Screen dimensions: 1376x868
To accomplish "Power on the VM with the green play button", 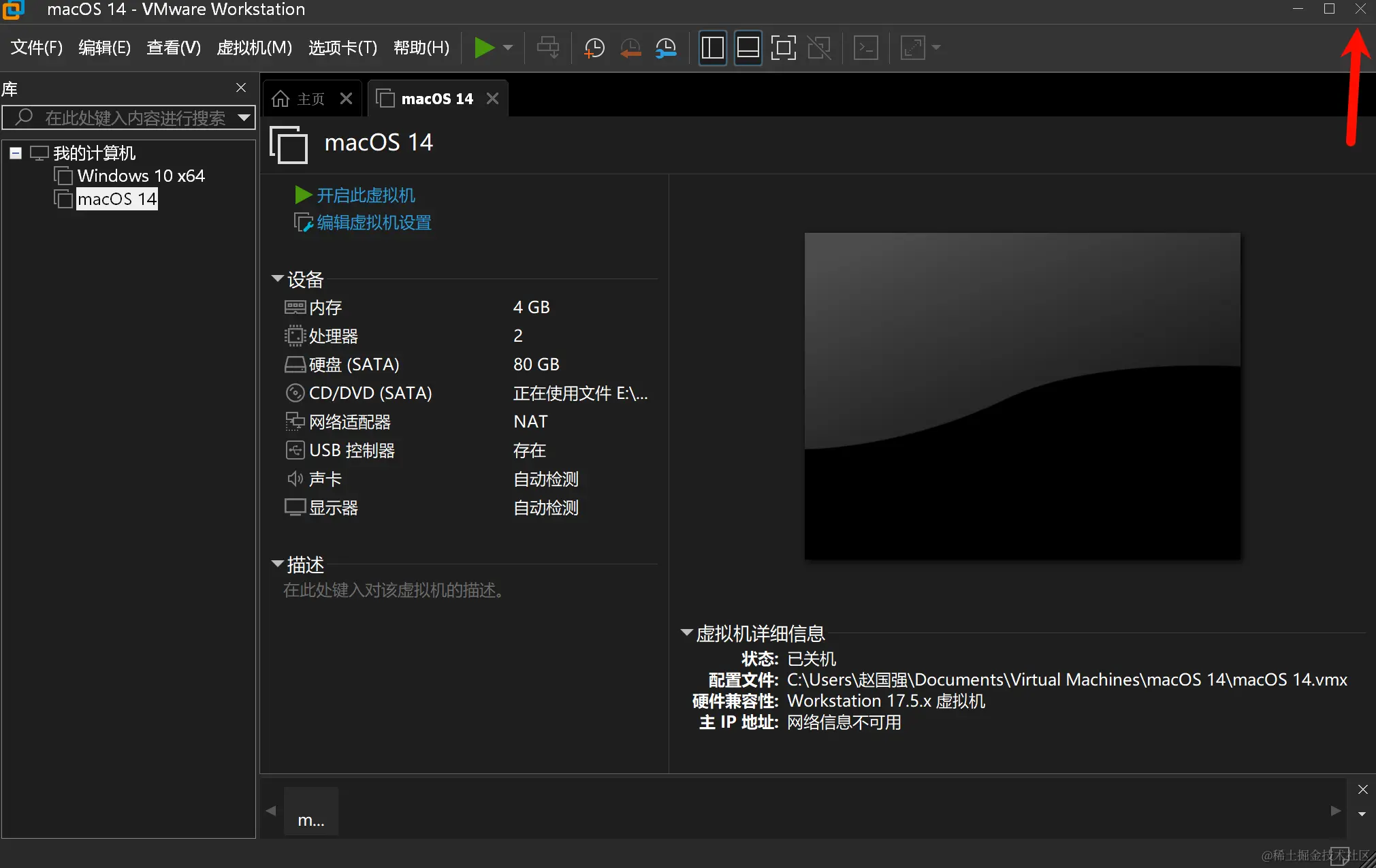I will point(485,48).
